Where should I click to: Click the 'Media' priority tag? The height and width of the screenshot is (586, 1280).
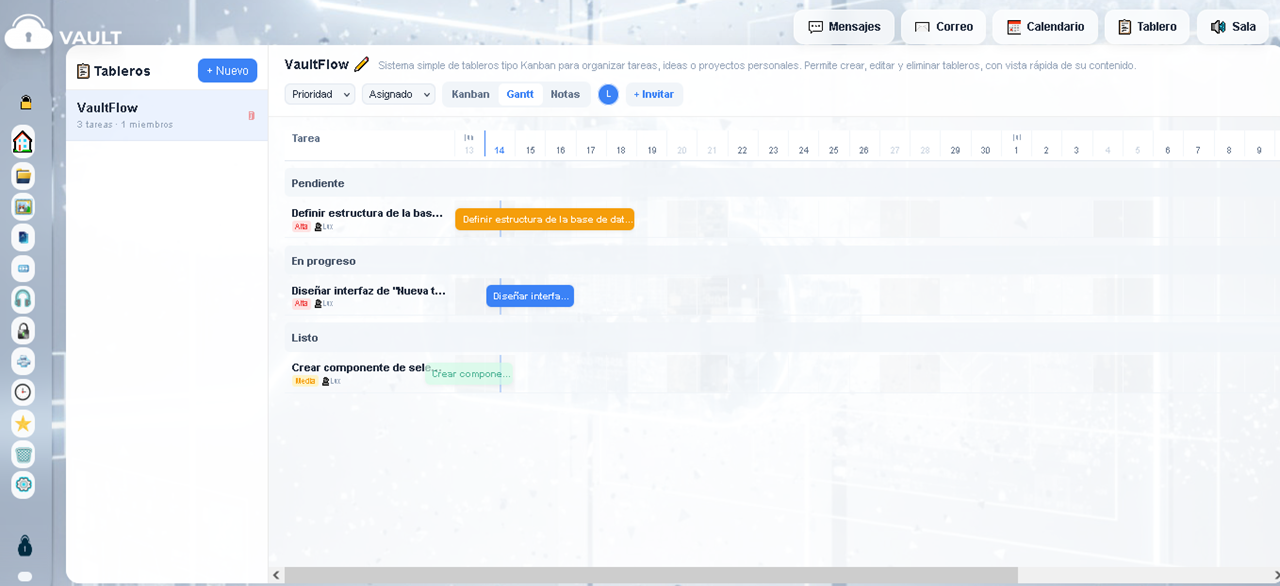click(305, 381)
